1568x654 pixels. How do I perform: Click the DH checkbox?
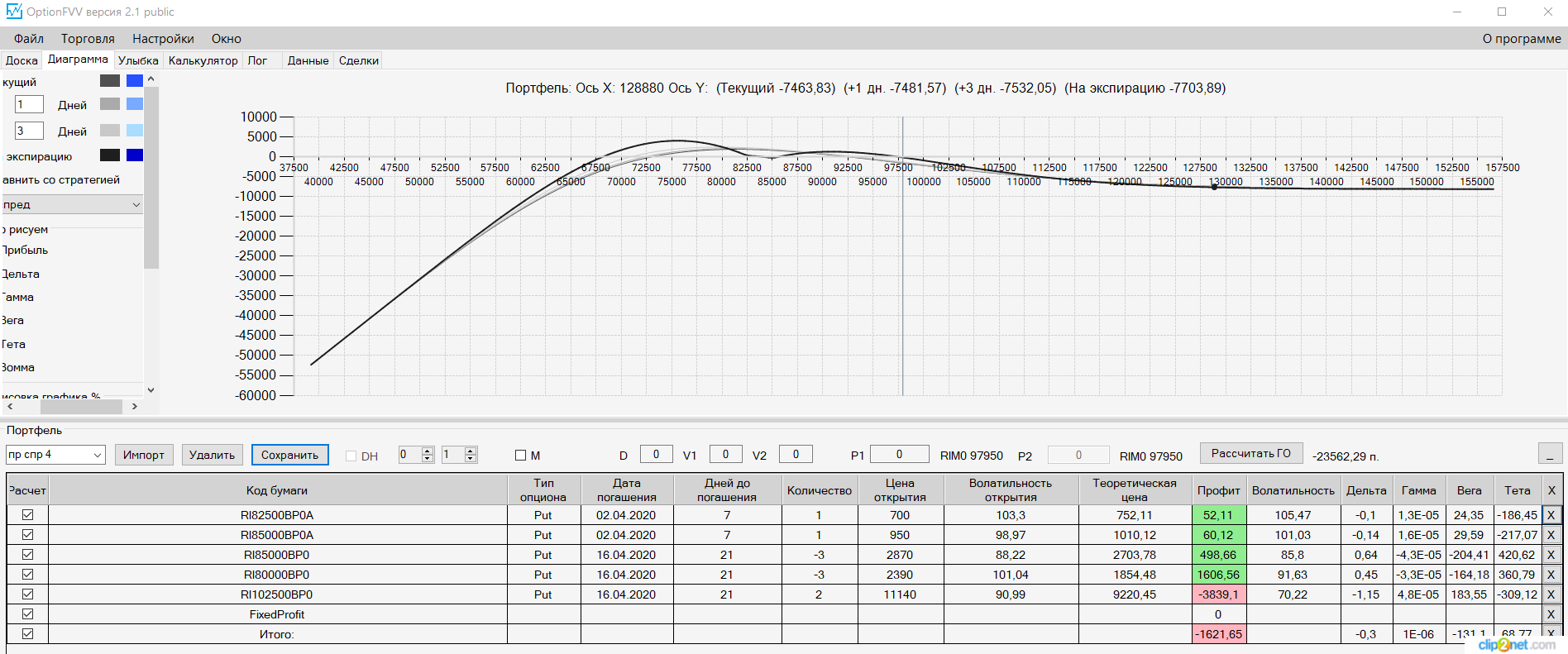click(351, 456)
